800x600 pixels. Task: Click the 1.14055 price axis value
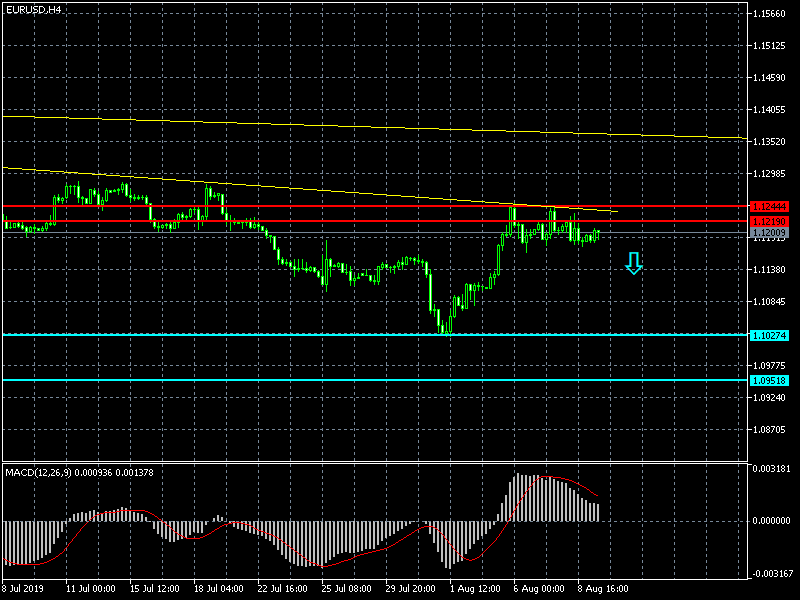[769, 110]
